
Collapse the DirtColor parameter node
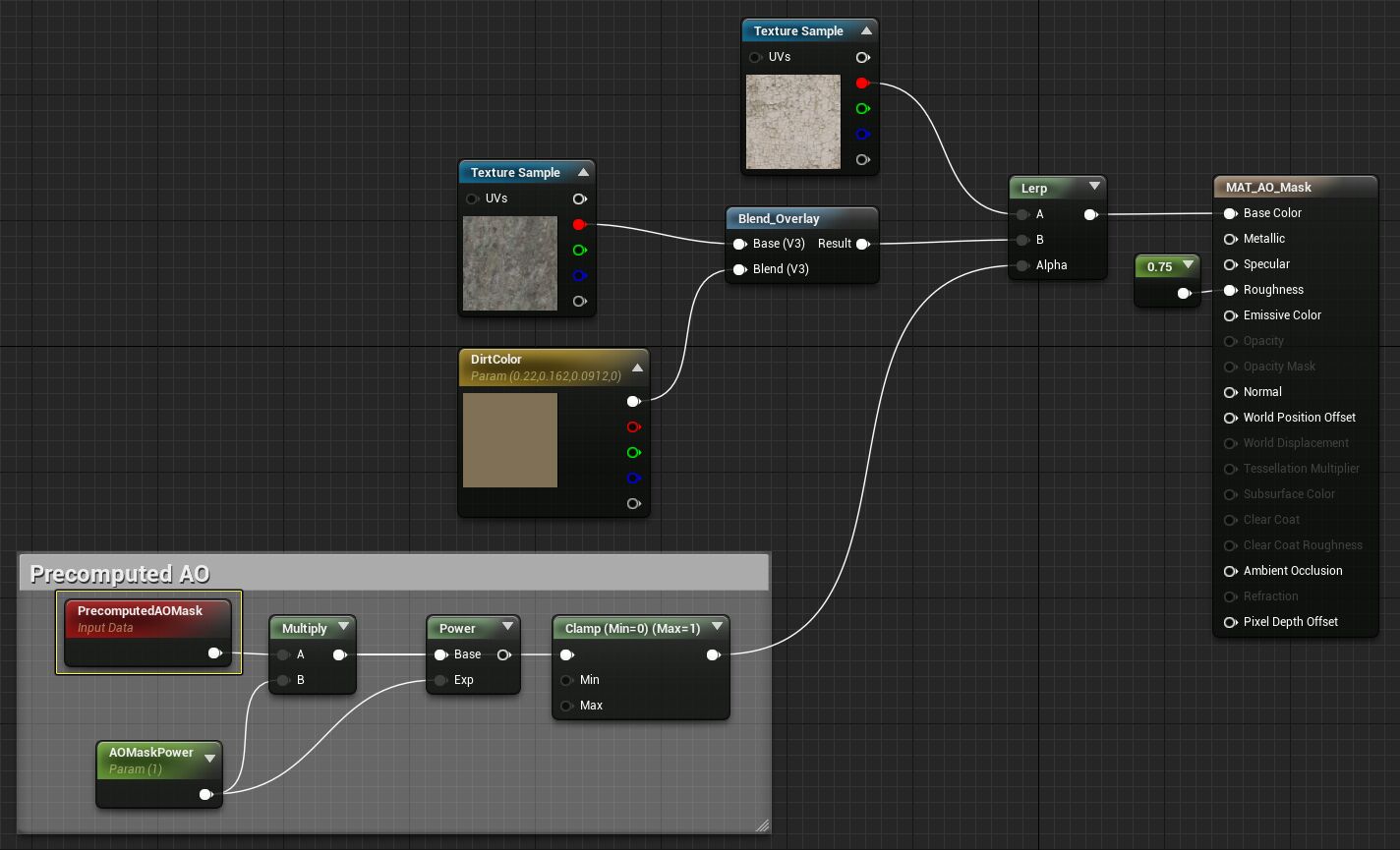point(637,367)
